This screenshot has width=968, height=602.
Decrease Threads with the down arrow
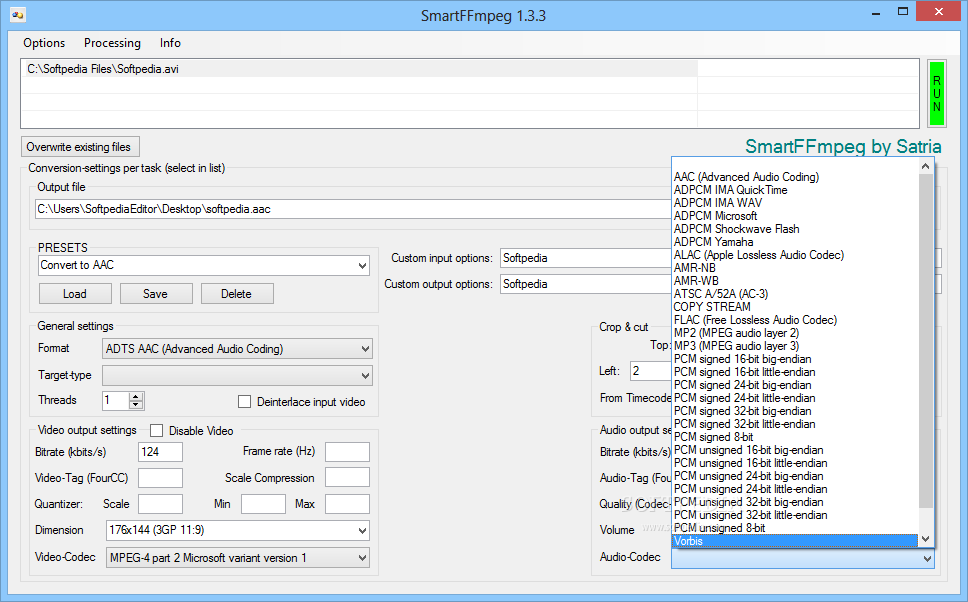(136, 405)
